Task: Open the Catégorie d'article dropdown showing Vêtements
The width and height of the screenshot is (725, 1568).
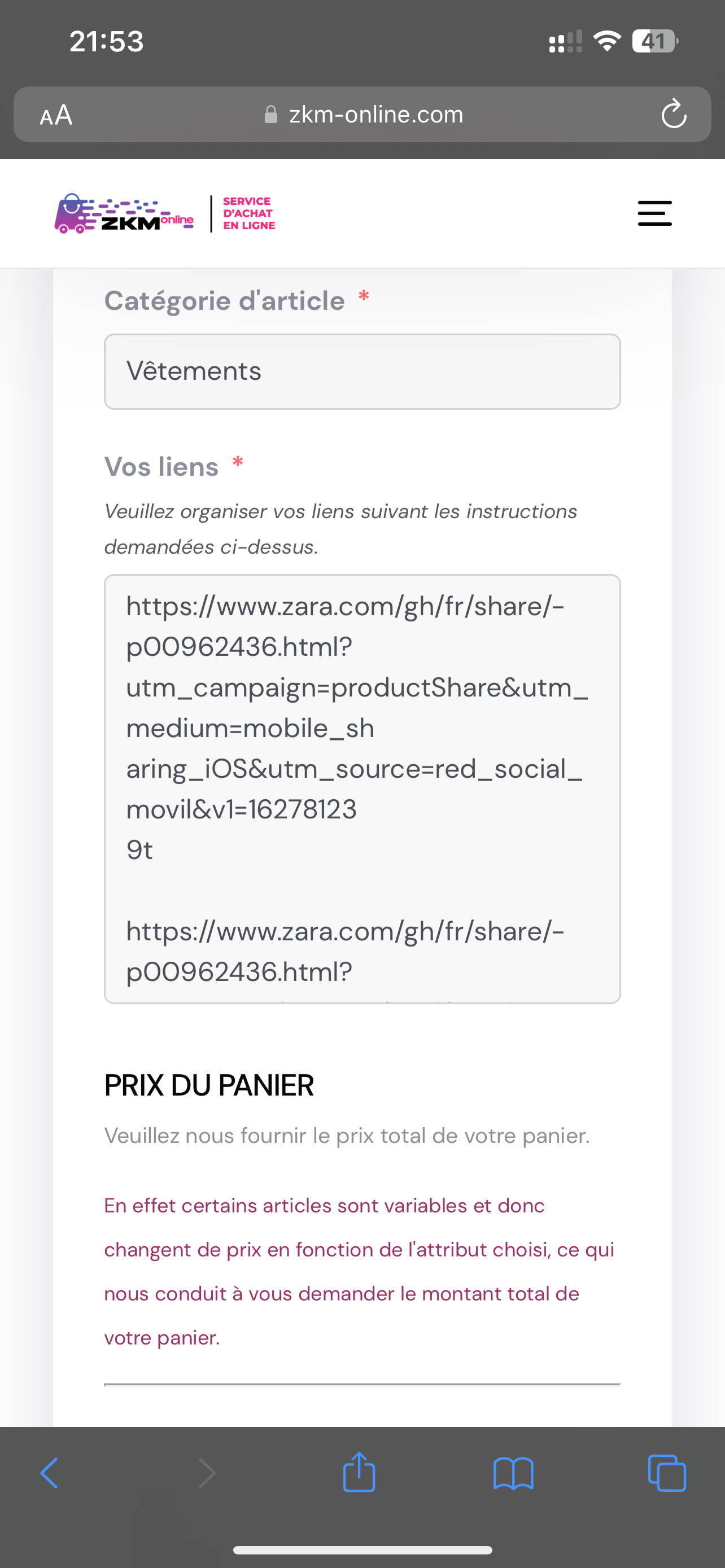Action: pos(362,371)
